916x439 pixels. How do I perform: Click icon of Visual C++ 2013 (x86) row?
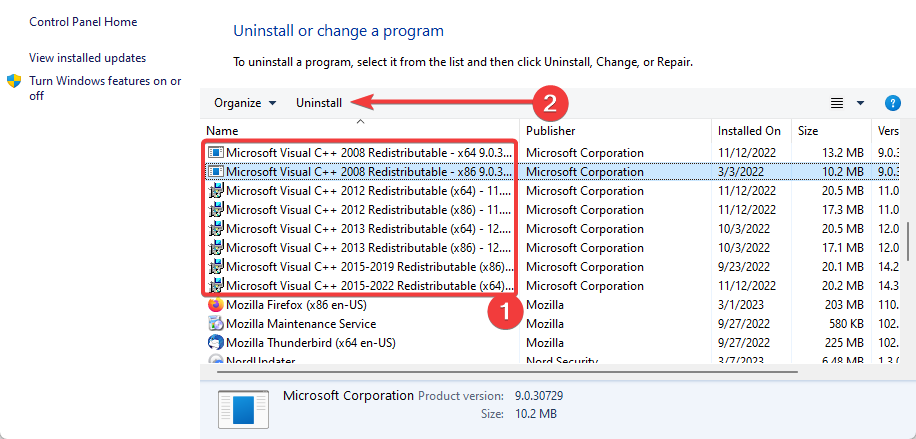(216, 248)
